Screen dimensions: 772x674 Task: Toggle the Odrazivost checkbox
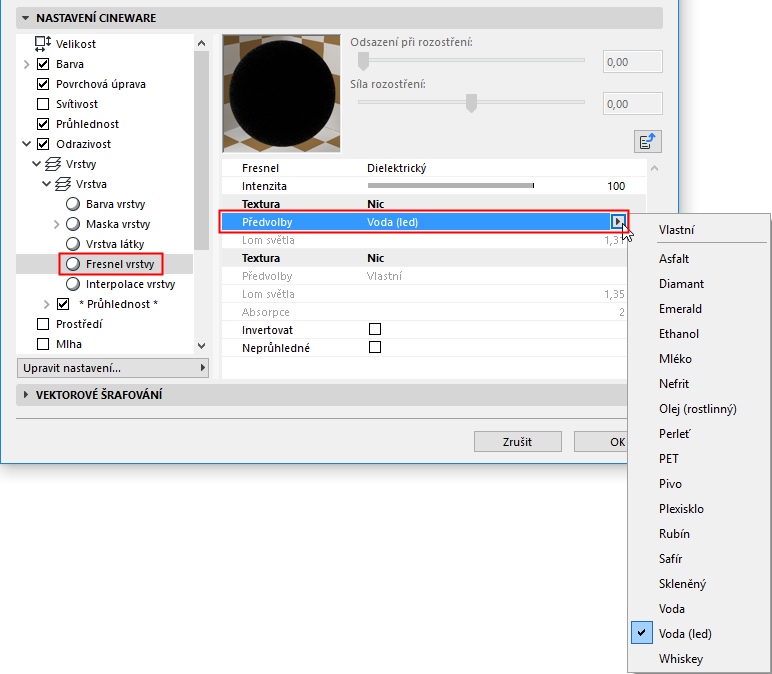coord(43,144)
